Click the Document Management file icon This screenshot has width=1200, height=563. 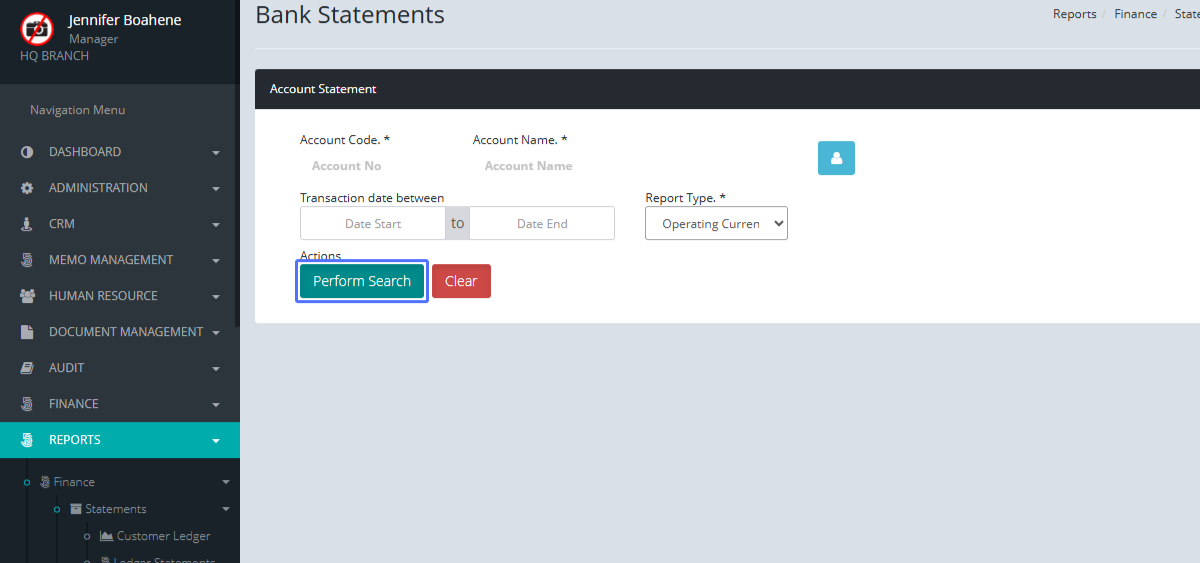tap(27, 332)
